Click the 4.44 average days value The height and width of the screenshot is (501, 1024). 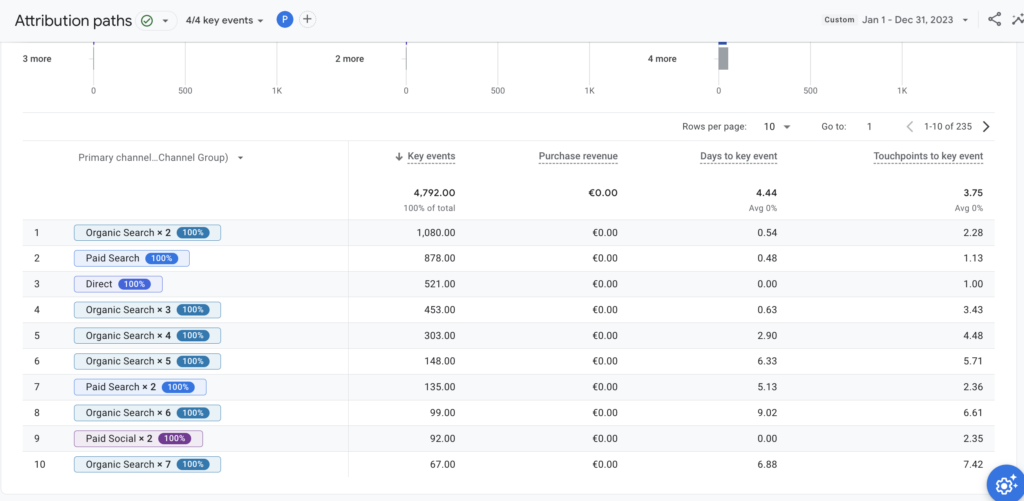coord(767,193)
